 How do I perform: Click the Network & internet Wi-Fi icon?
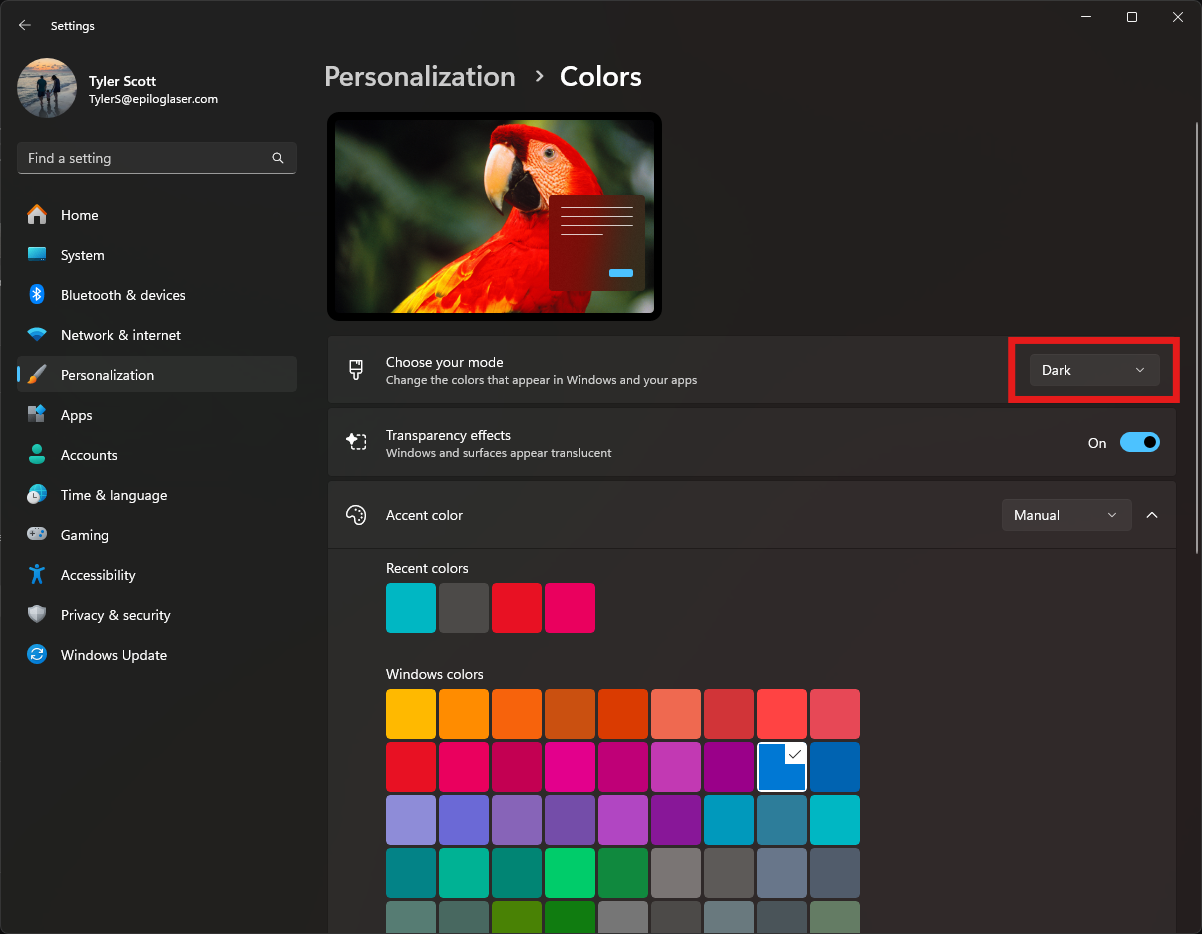[37, 335]
